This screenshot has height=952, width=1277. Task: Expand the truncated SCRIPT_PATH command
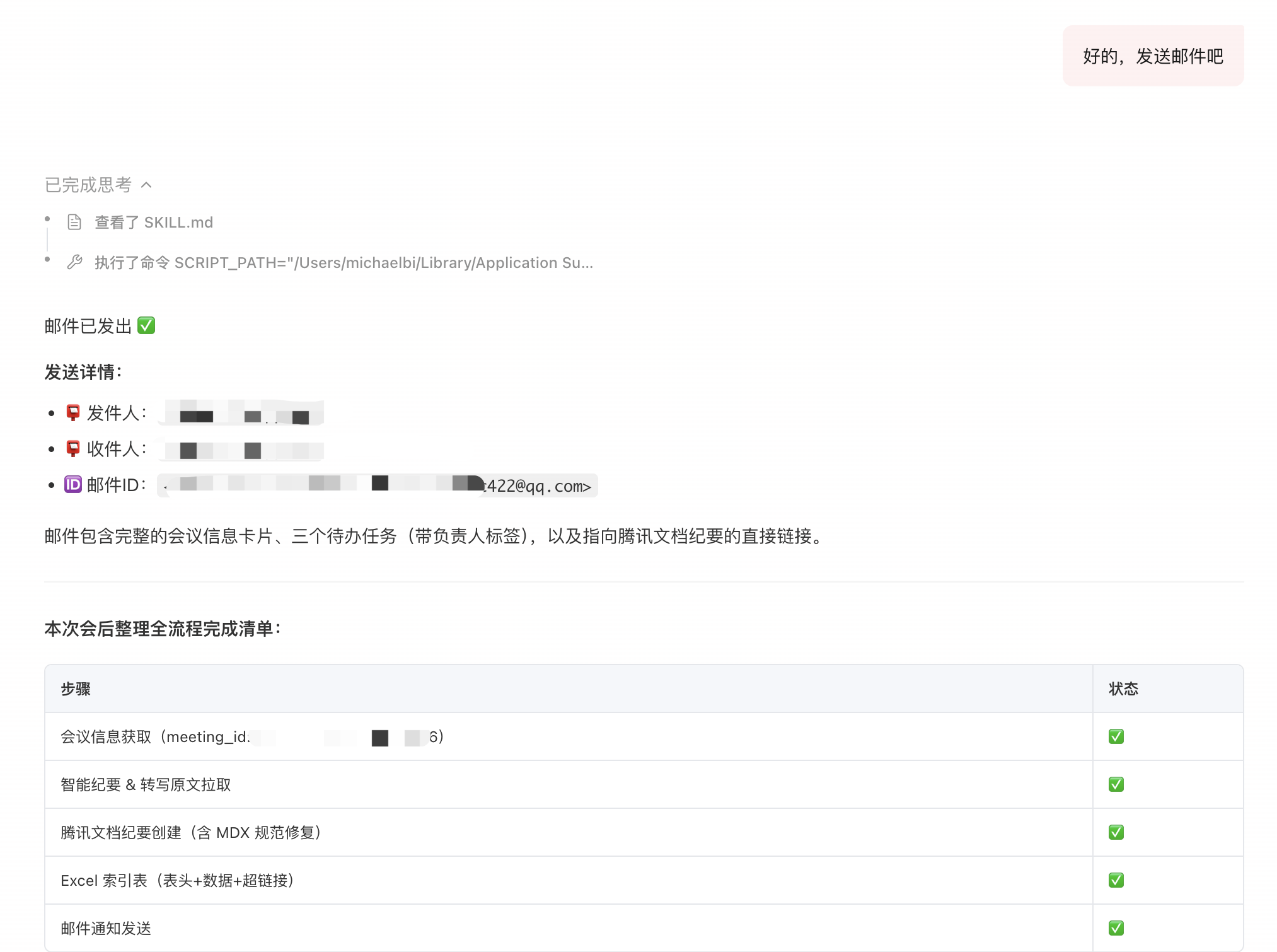point(344,262)
